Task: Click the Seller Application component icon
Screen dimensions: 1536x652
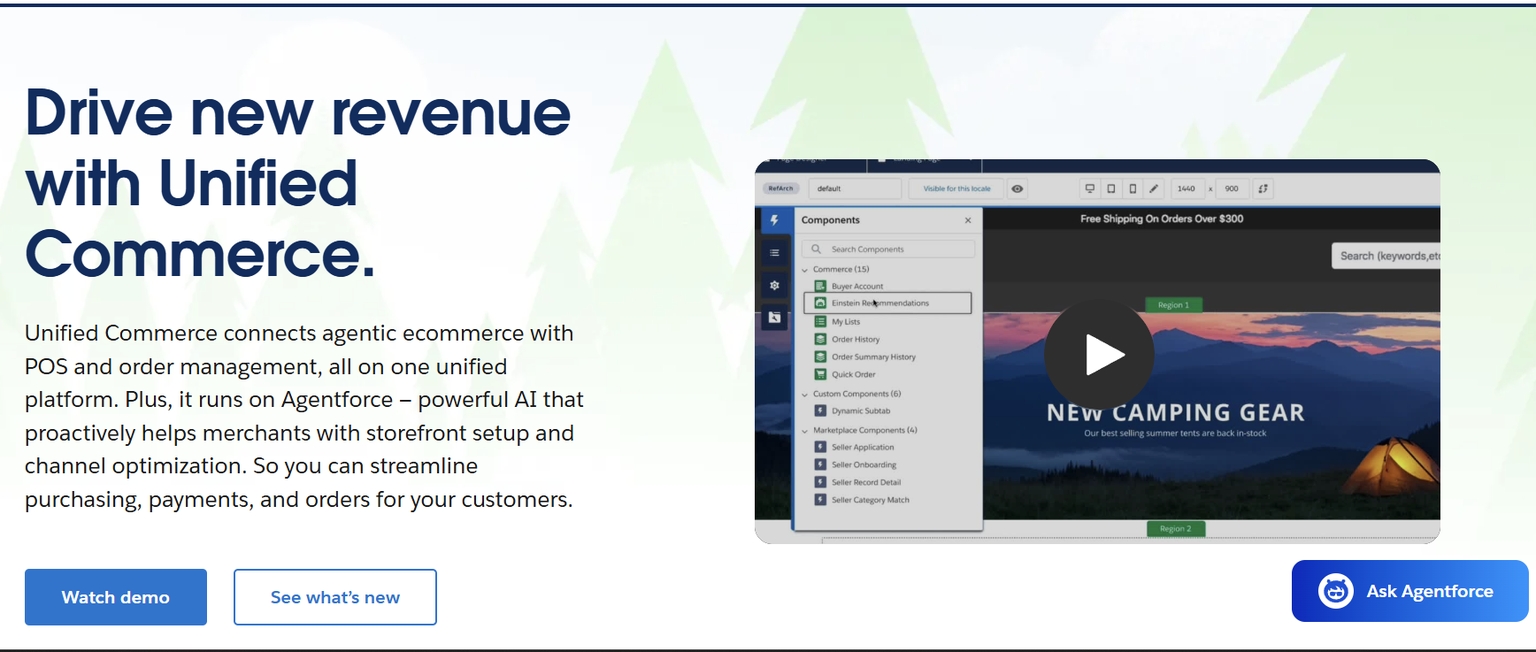Action: pyautogui.click(x=820, y=447)
